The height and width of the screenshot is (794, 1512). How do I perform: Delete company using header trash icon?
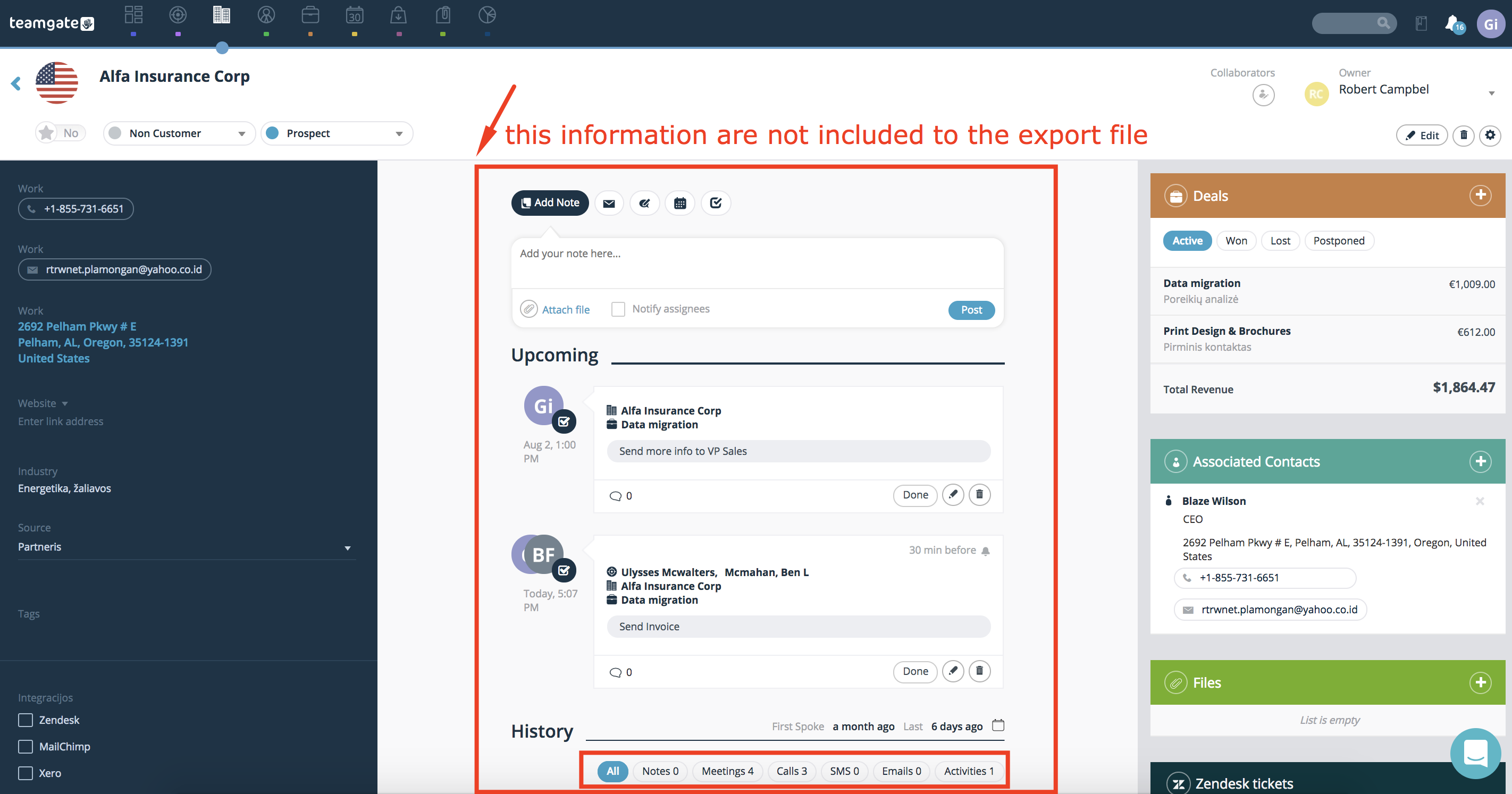[1463, 136]
